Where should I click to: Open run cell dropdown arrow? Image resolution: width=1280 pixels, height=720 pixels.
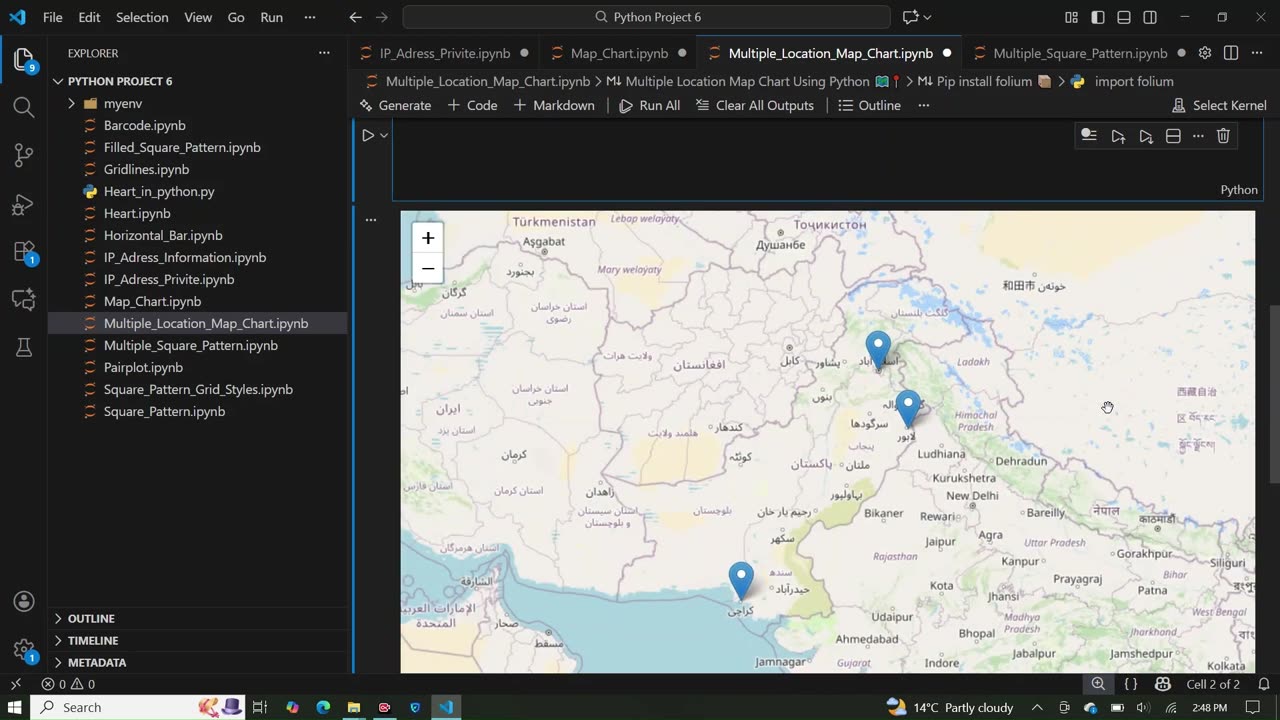pyautogui.click(x=384, y=136)
